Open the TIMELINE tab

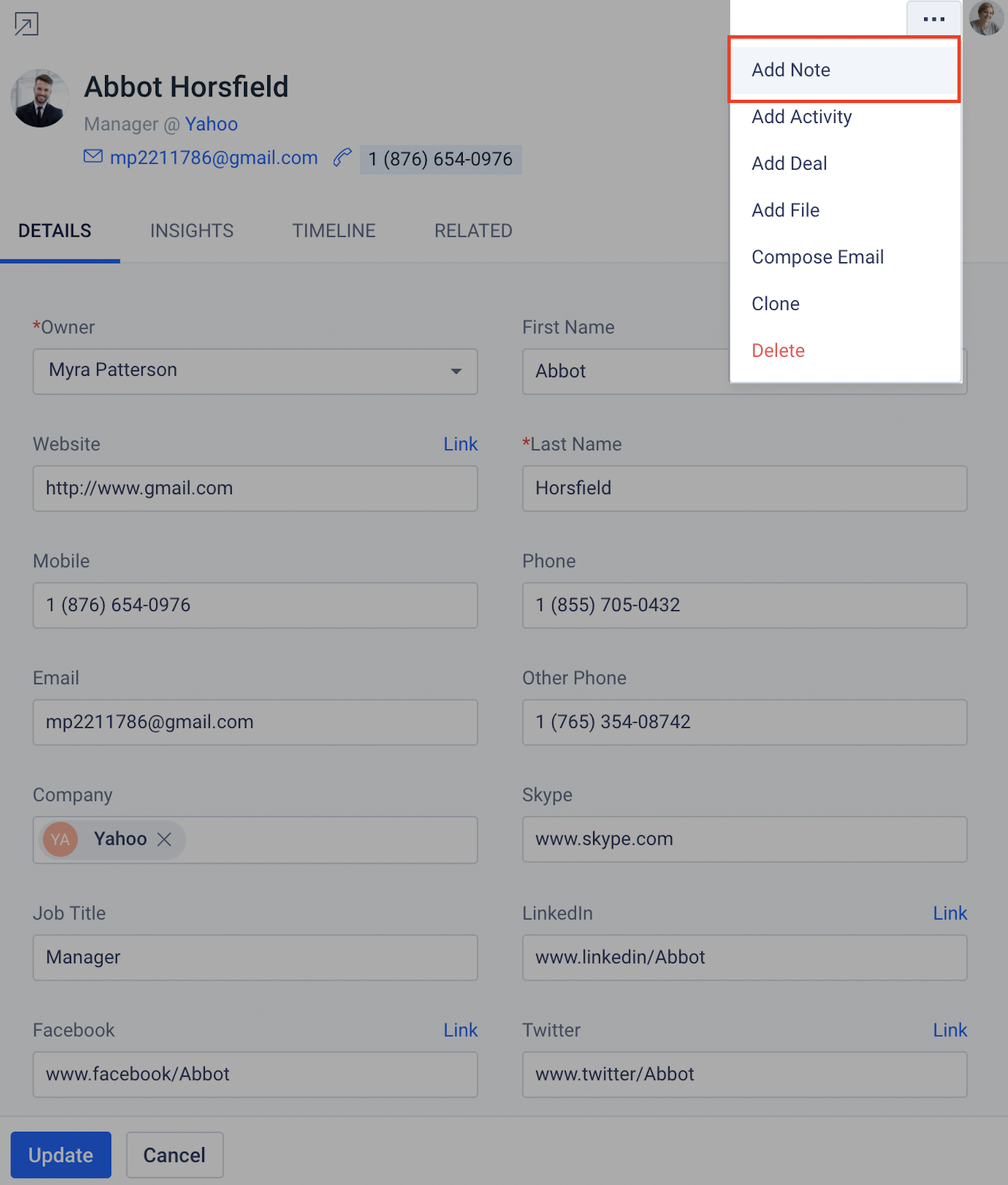tap(334, 231)
